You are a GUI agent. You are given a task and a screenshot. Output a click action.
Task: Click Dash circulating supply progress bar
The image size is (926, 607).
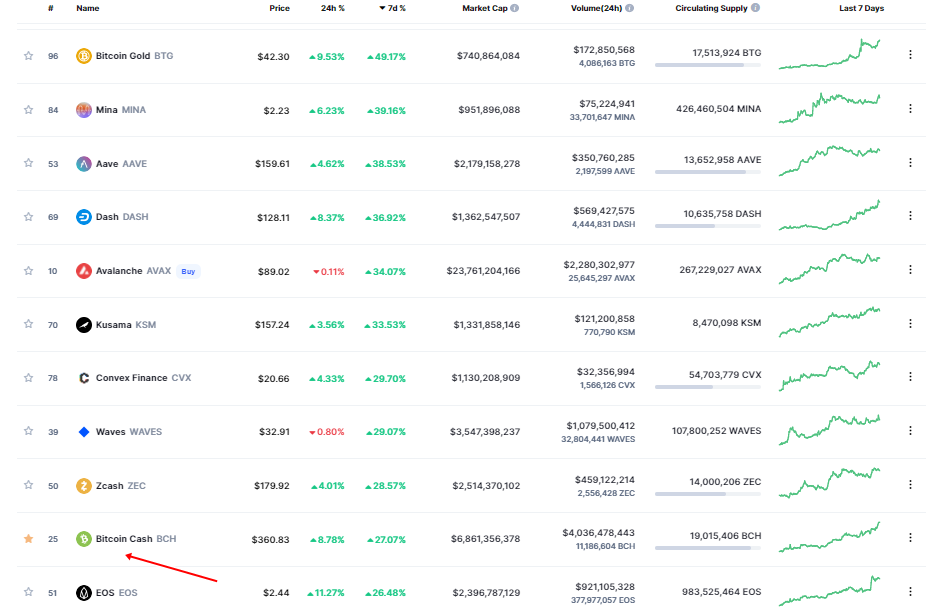click(x=707, y=226)
